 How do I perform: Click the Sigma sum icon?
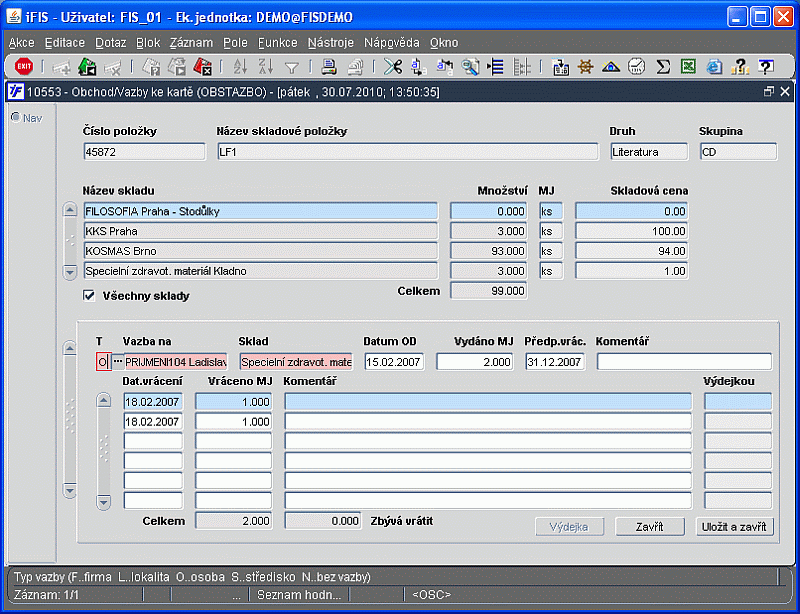coord(662,67)
